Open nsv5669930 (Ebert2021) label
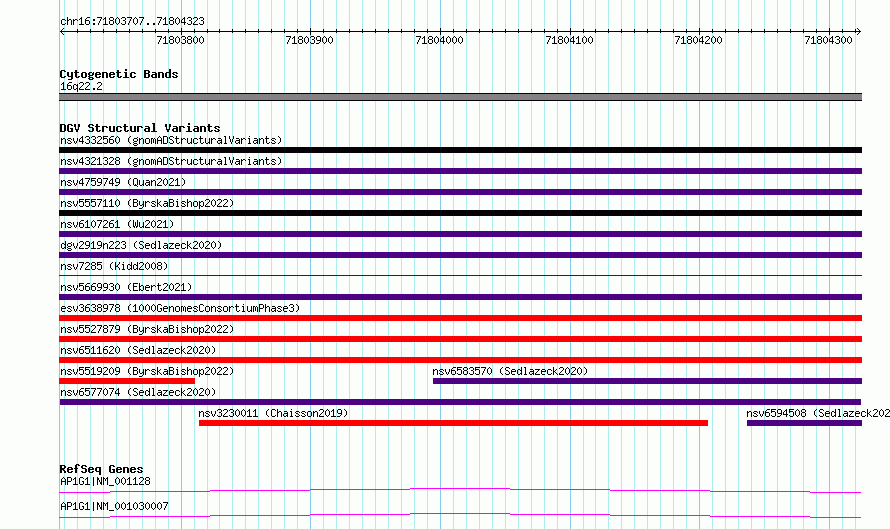Screen dimensions: 890x529 click(x=126, y=287)
